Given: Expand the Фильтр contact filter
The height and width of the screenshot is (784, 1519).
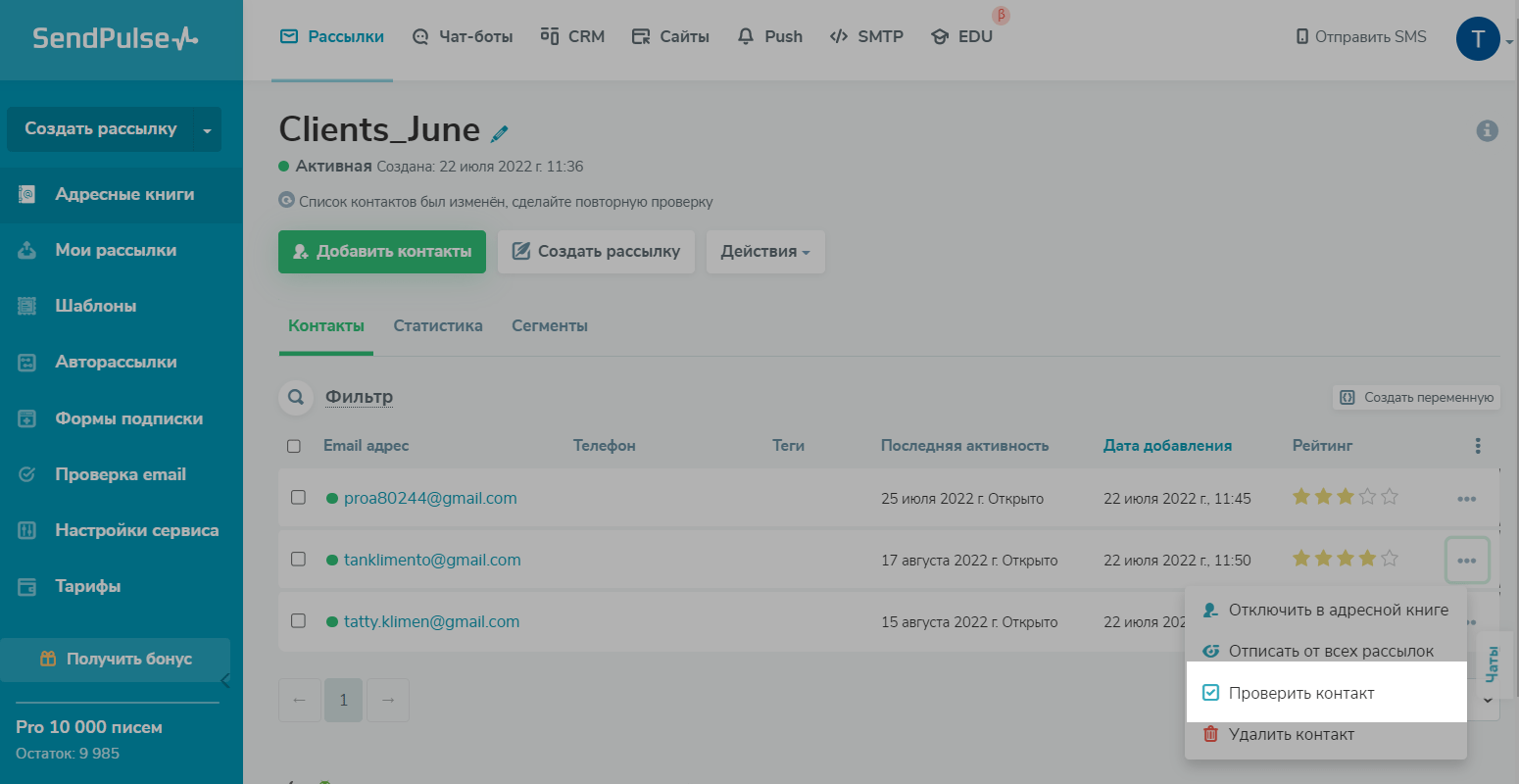Looking at the screenshot, I should pyautogui.click(x=359, y=397).
